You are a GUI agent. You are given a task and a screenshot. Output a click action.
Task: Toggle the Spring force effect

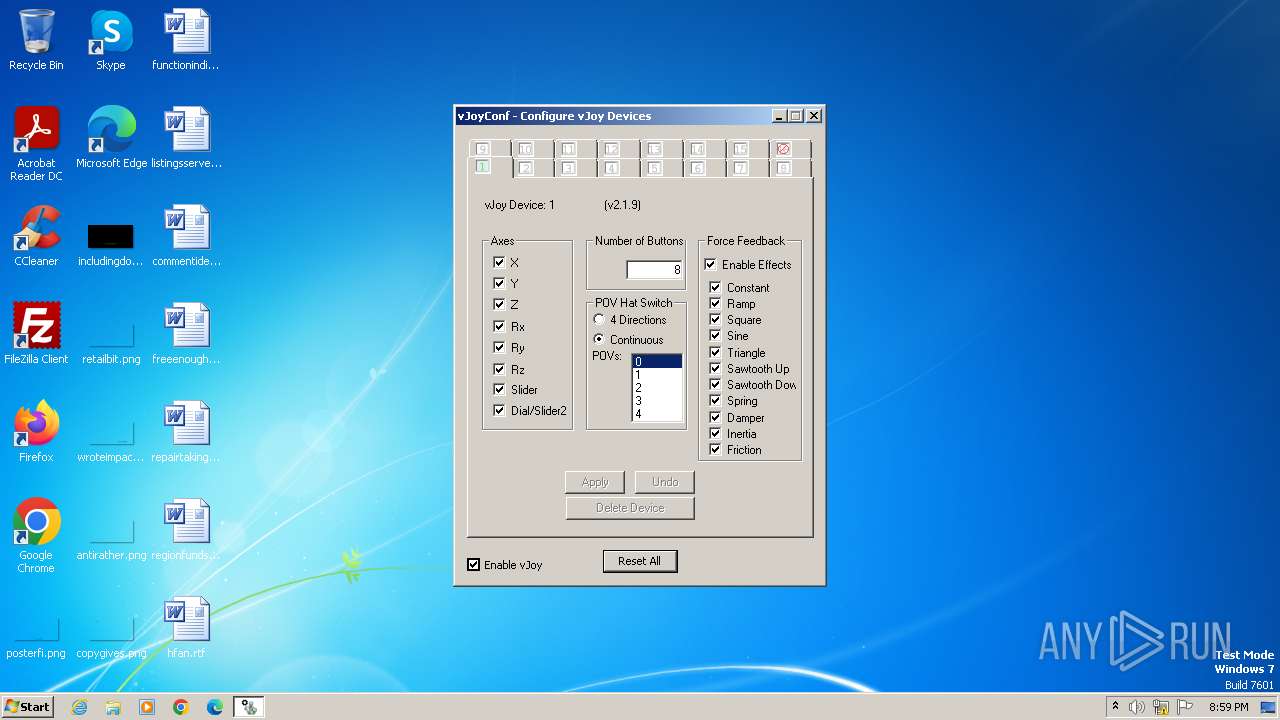(x=715, y=400)
